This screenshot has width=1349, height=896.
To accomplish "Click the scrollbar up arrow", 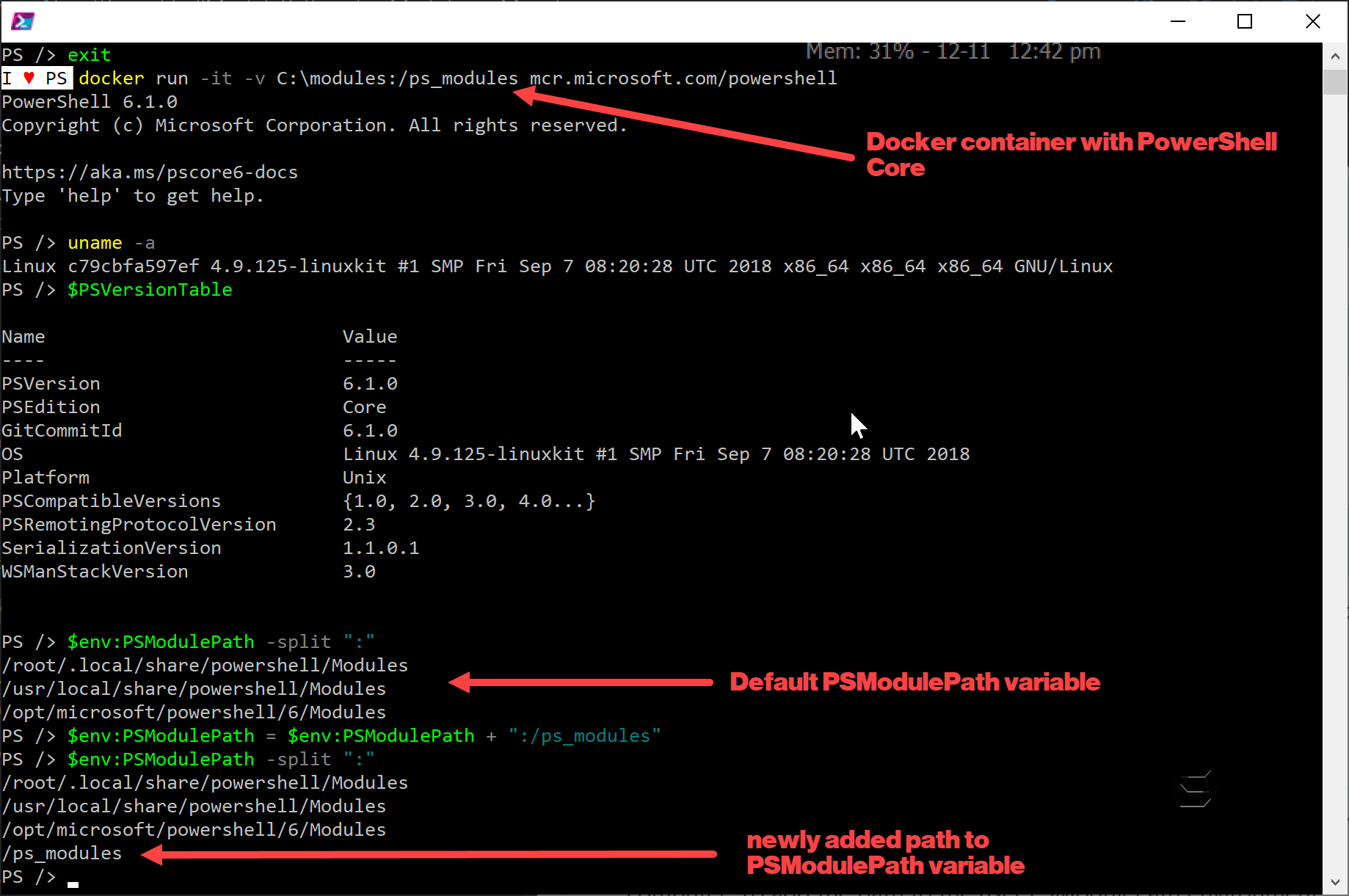I will coord(1334,55).
